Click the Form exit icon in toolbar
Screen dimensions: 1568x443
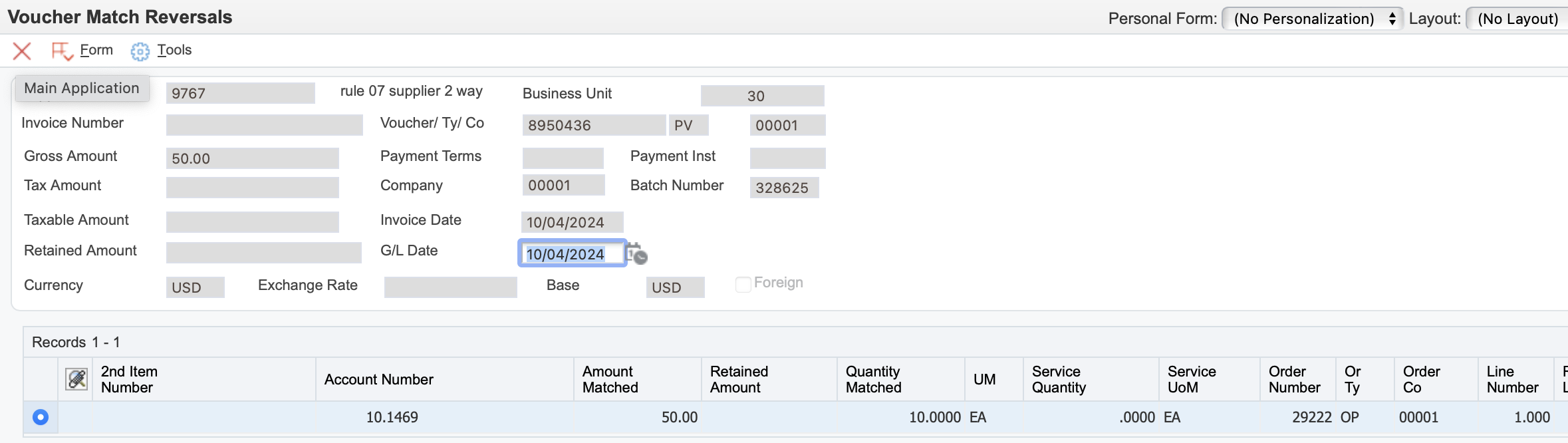62,51
